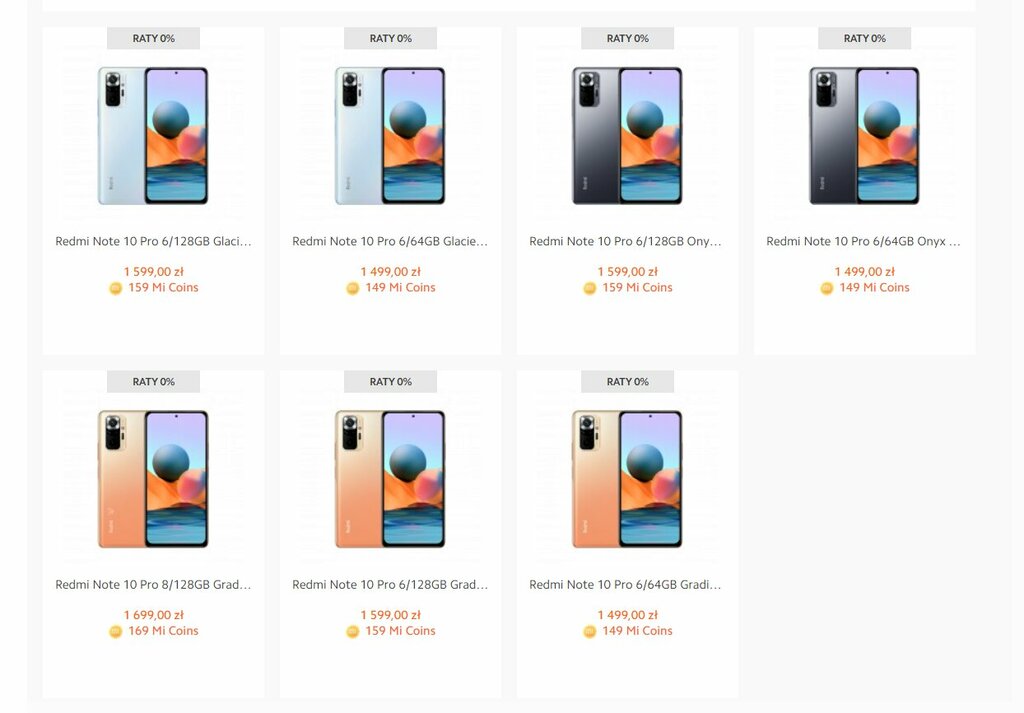The image size is (1024, 713).
Task: Click coin icon under 6/128GB Gradient phone
Action: tap(352, 631)
